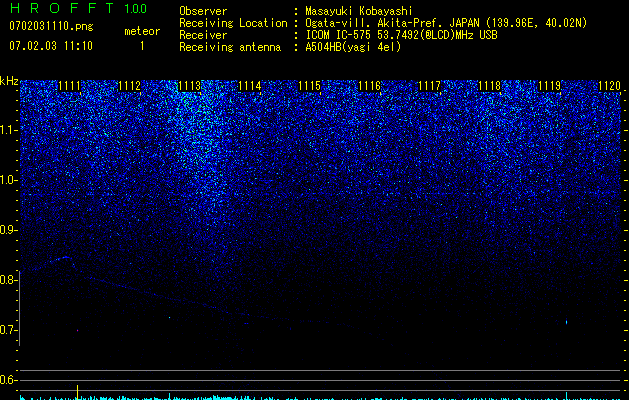Click time marker 1120 on the time axis

[x=609, y=86]
